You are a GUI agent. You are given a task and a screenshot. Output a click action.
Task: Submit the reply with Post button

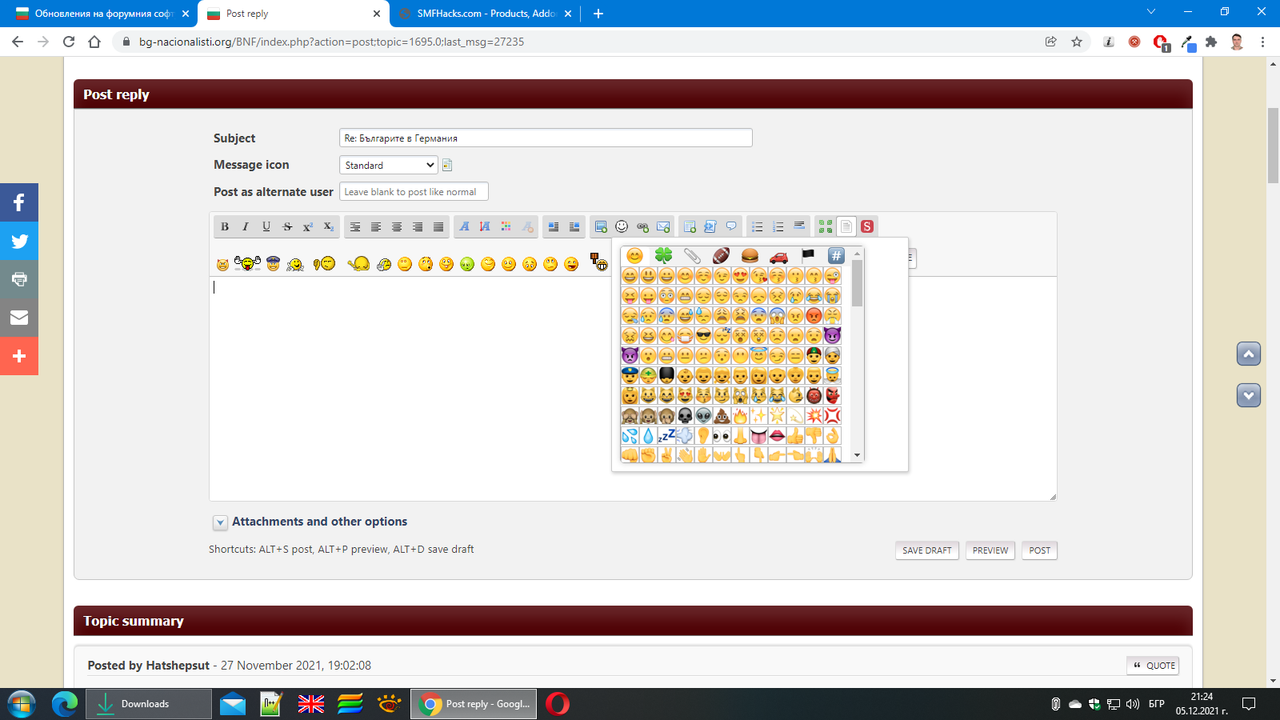click(1040, 550)
